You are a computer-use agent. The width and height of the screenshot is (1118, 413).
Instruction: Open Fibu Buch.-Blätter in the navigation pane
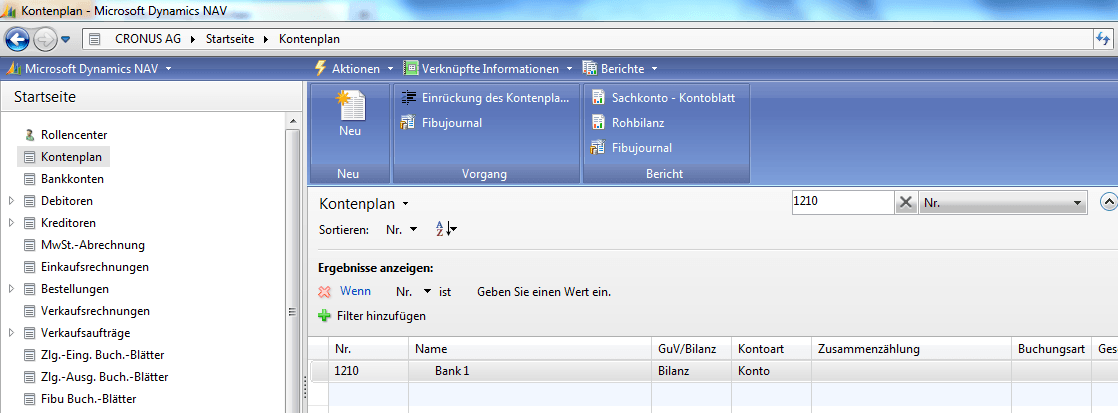(x=88, y=399)
